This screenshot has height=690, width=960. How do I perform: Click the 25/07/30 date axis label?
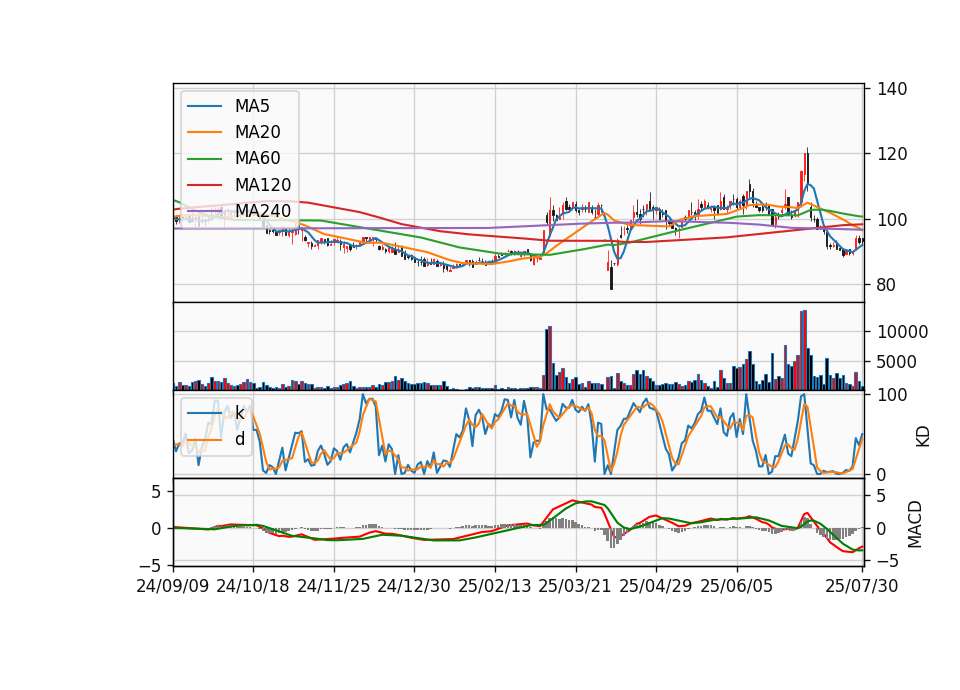(861, 586)
